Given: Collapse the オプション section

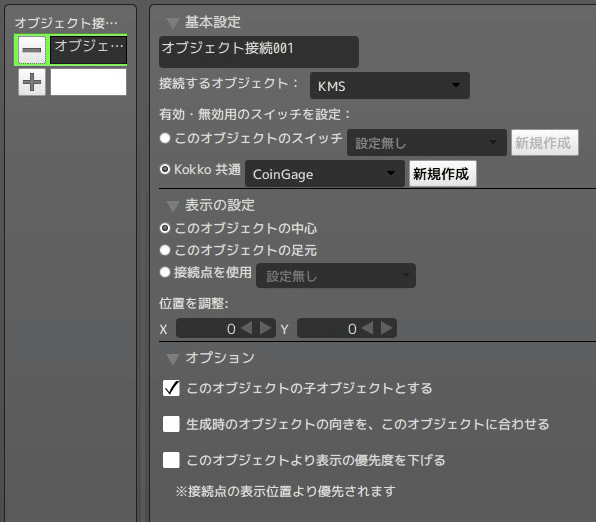Looking at the screenshot, I should click(173, 359).
